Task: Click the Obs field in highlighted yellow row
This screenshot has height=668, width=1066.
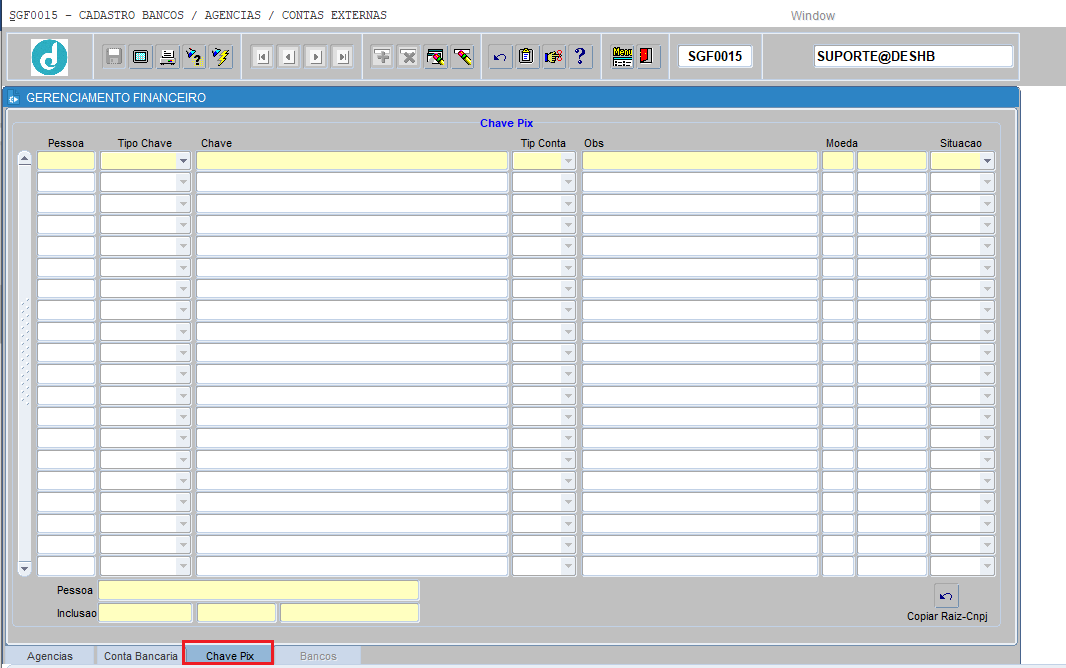Action: click(700, 161)
